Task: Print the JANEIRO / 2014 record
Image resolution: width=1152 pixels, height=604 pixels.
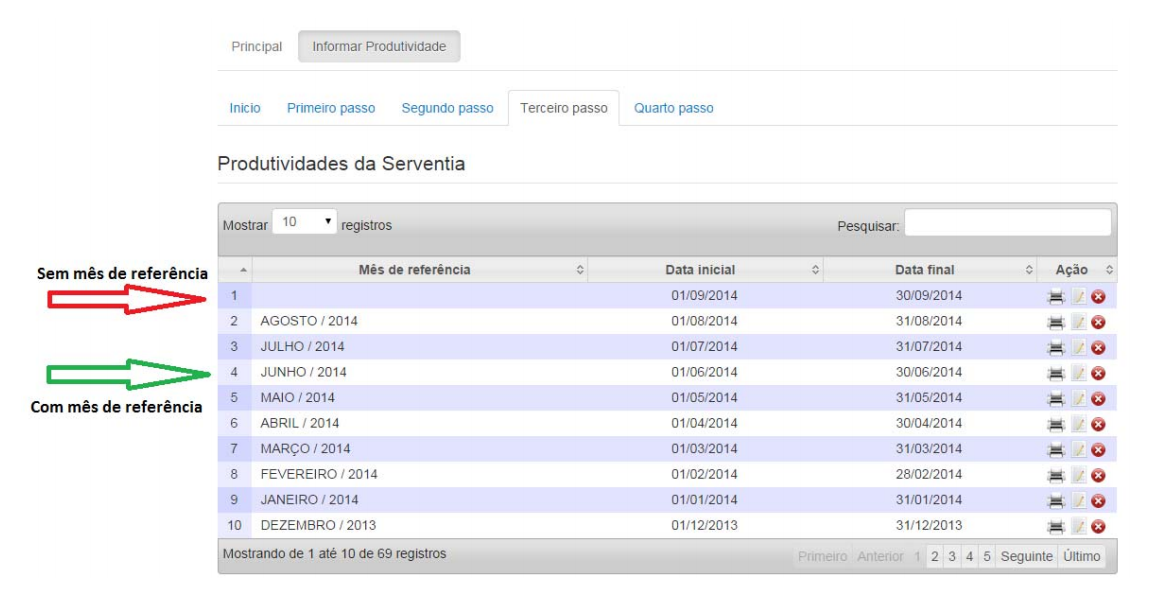Action: (1055, 500)
